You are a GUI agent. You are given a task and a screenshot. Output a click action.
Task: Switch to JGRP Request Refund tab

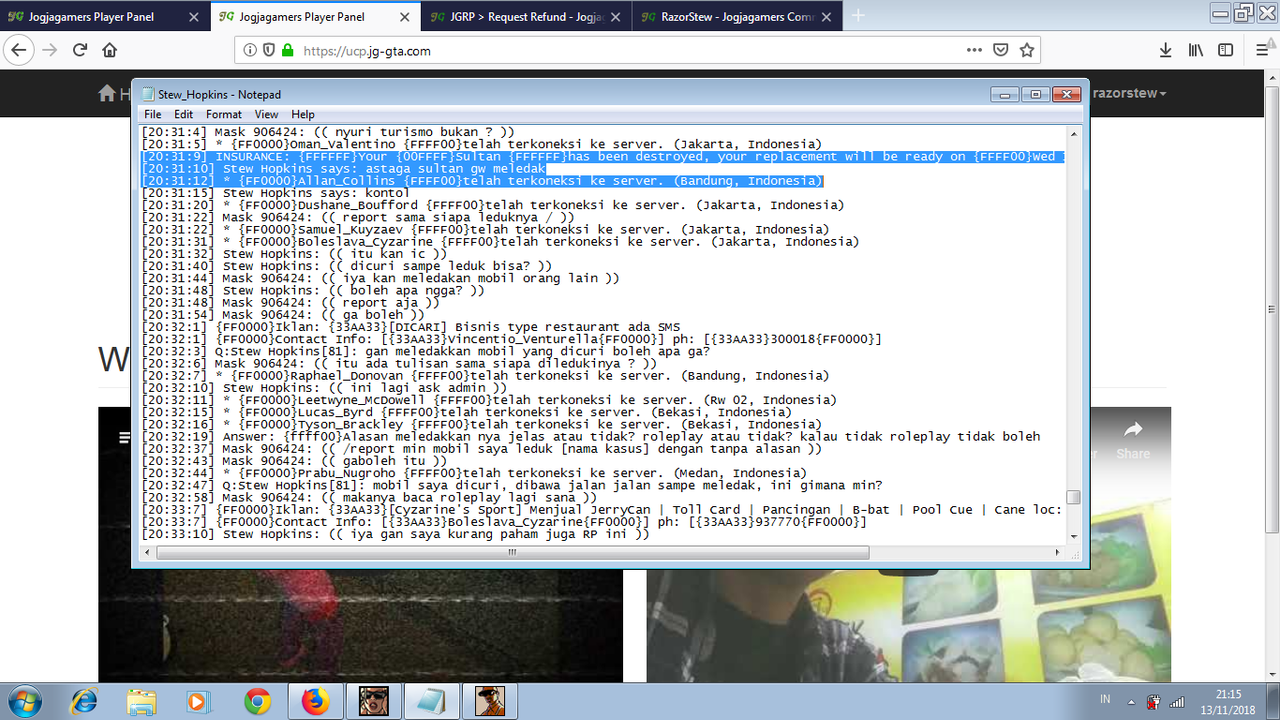(526, 16)
